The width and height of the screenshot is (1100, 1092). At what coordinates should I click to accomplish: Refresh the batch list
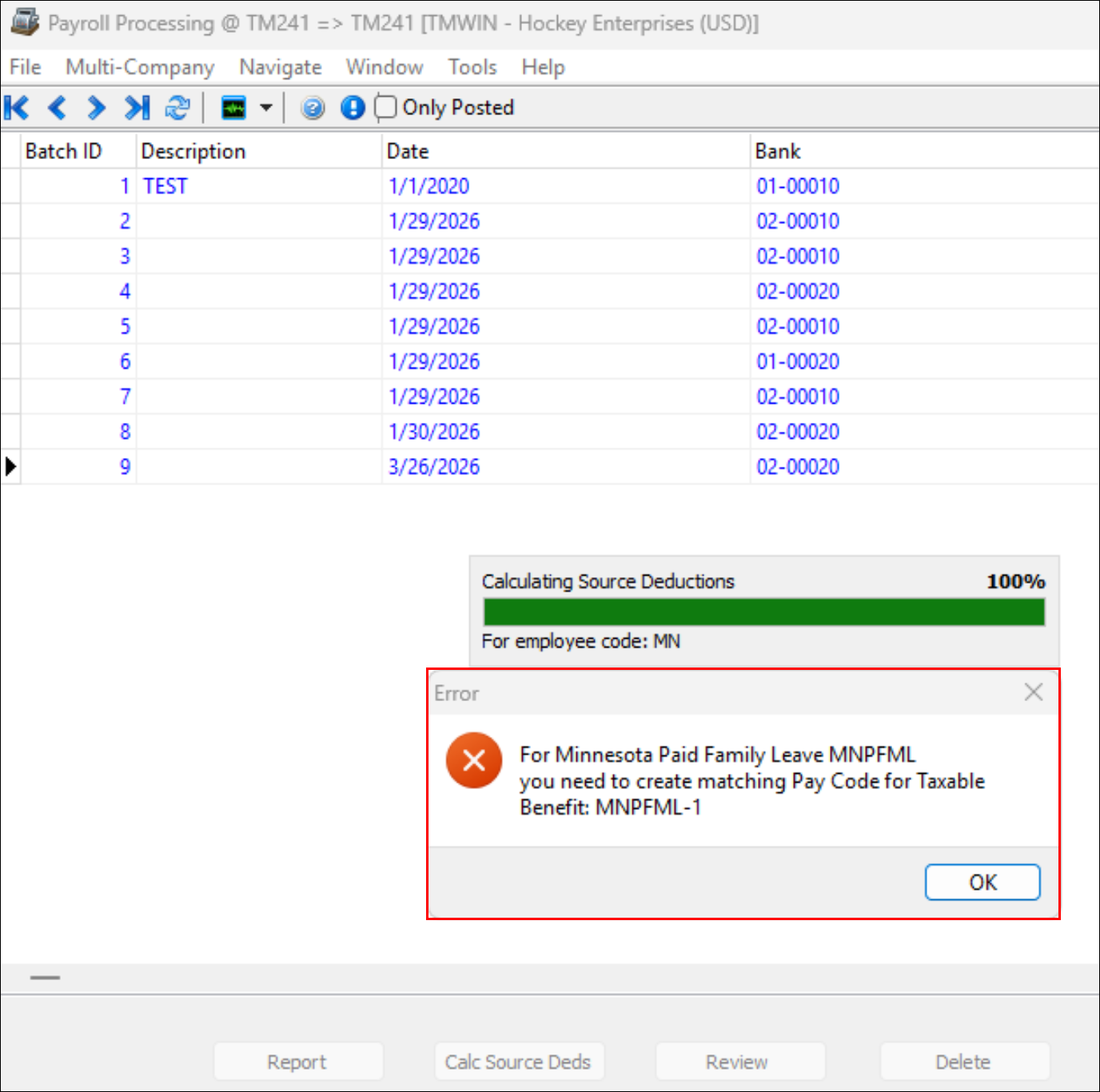177,107
